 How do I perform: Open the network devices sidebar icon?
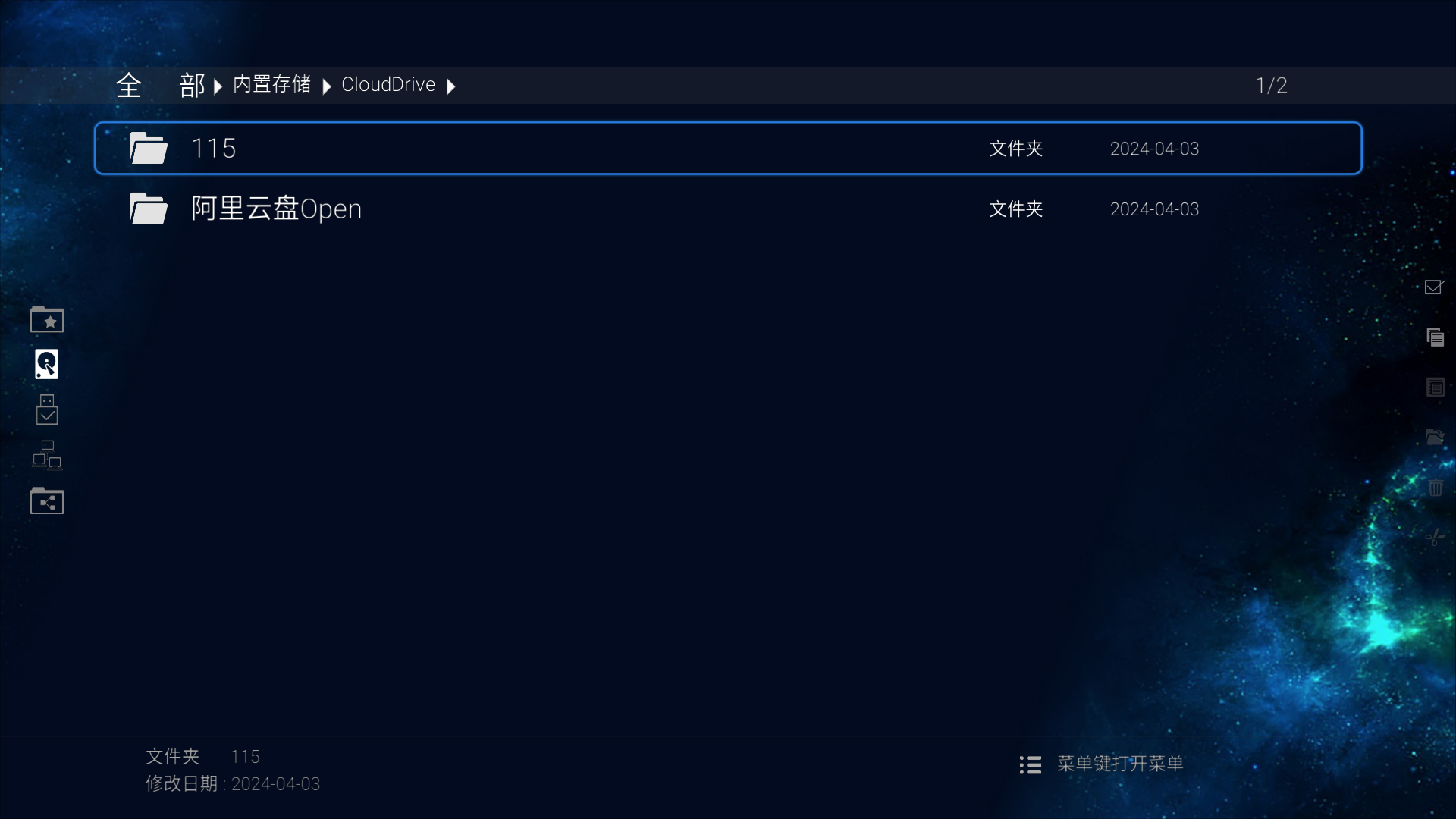pos(47,455)
